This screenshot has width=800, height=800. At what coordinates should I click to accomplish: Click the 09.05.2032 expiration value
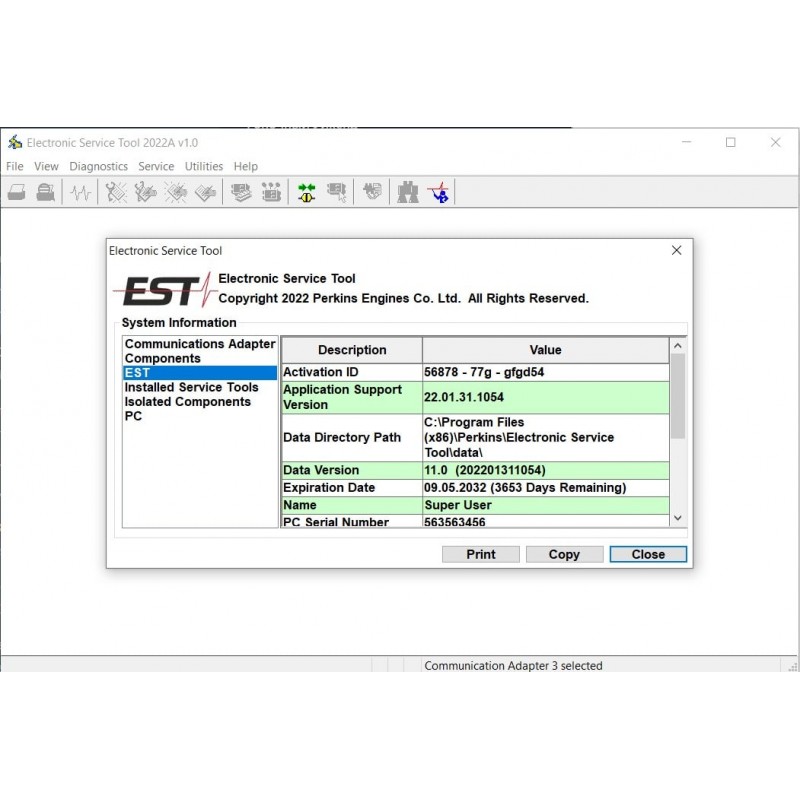click(x=545, y=487)
